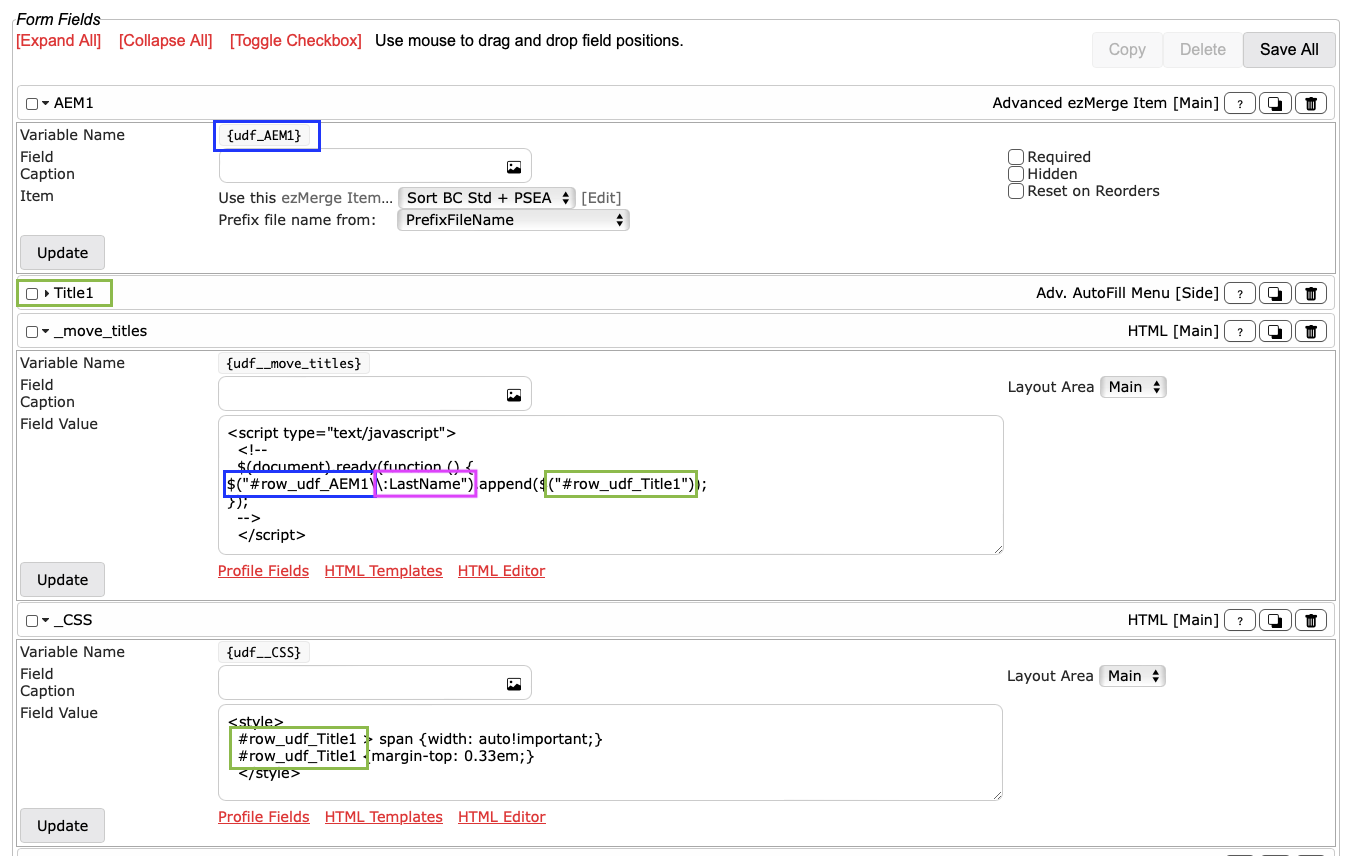
Task: Open HTML Templates under _CSS
Action: coord(384,817)
